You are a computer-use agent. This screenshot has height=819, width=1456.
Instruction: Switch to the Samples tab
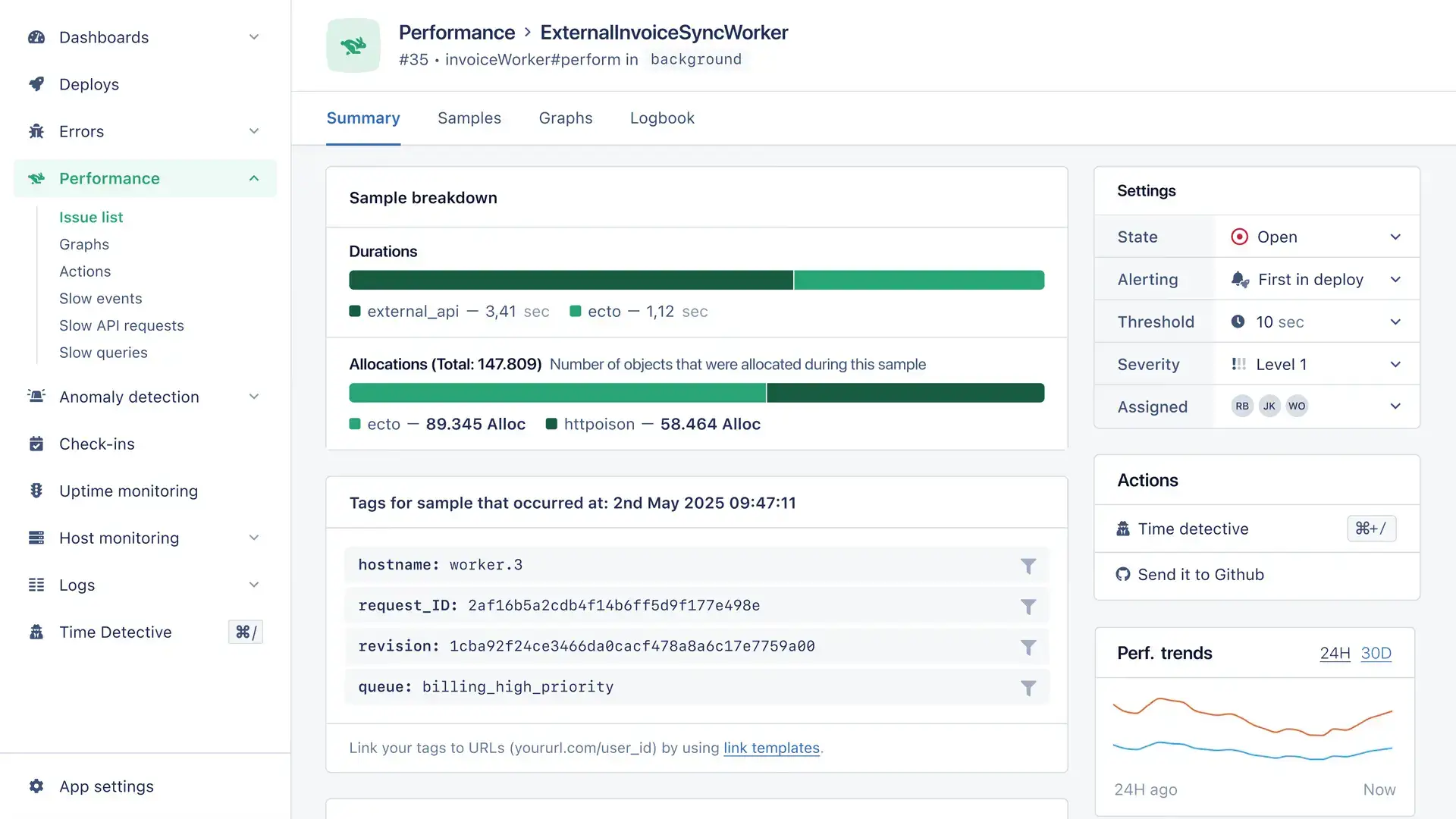click(469, 118)
